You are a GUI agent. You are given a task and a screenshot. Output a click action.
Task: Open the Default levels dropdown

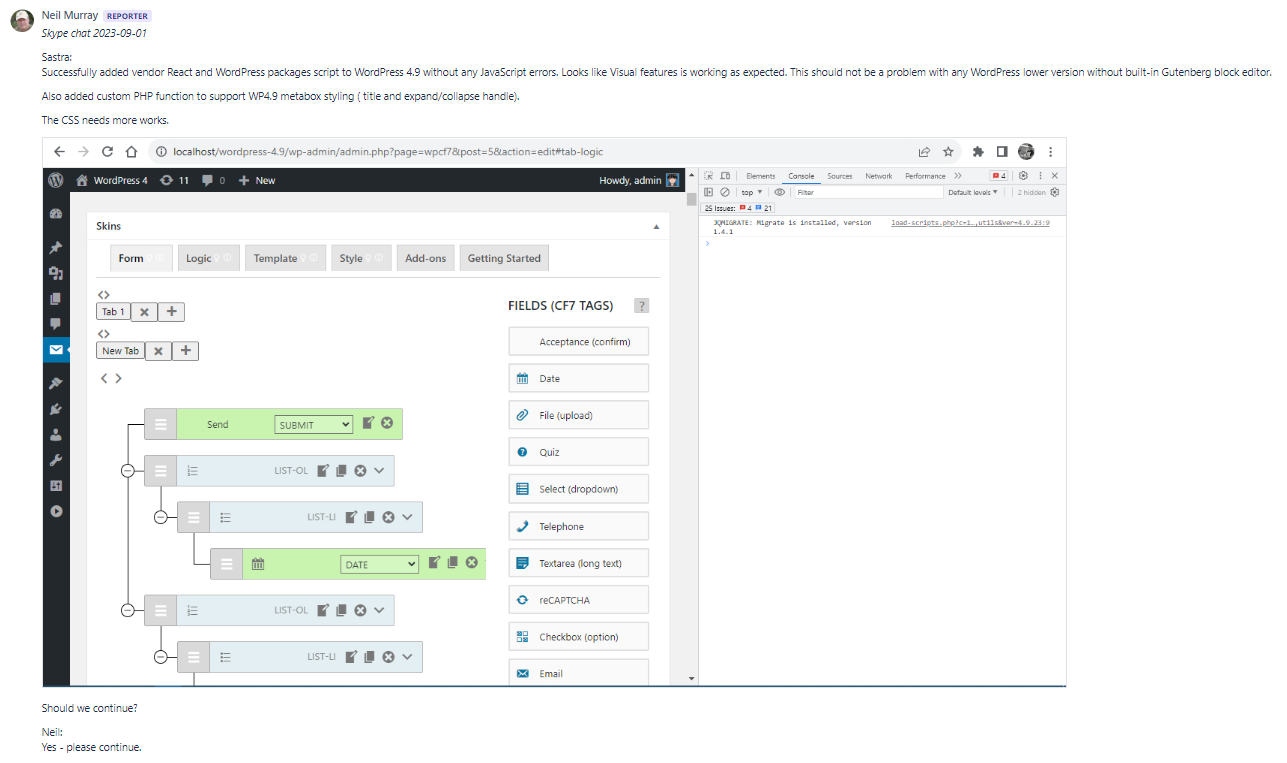pos(972,192)
